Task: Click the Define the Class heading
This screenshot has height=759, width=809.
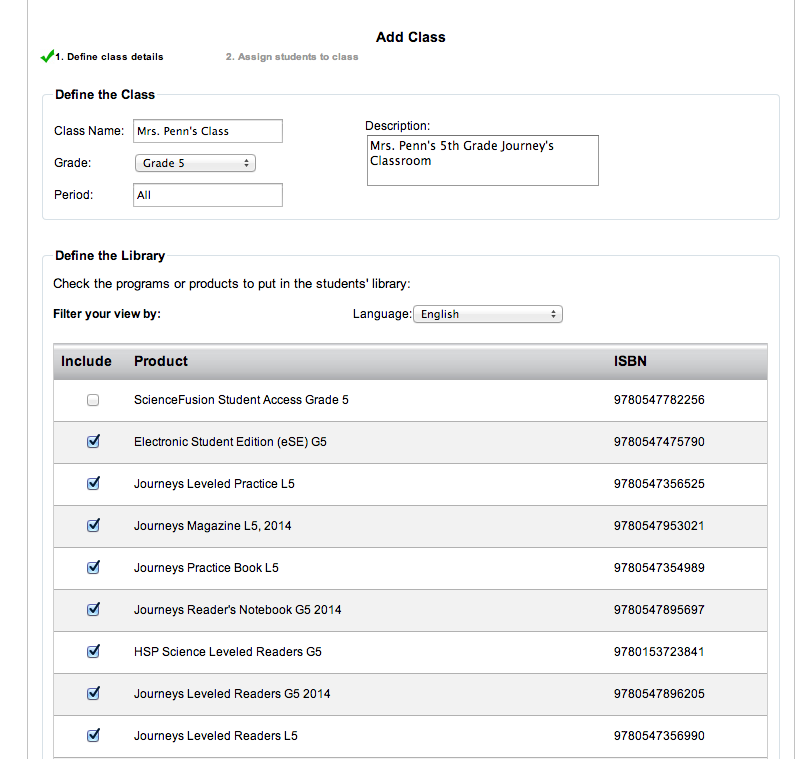Action: pyautogui.click(x=105, y=94)
